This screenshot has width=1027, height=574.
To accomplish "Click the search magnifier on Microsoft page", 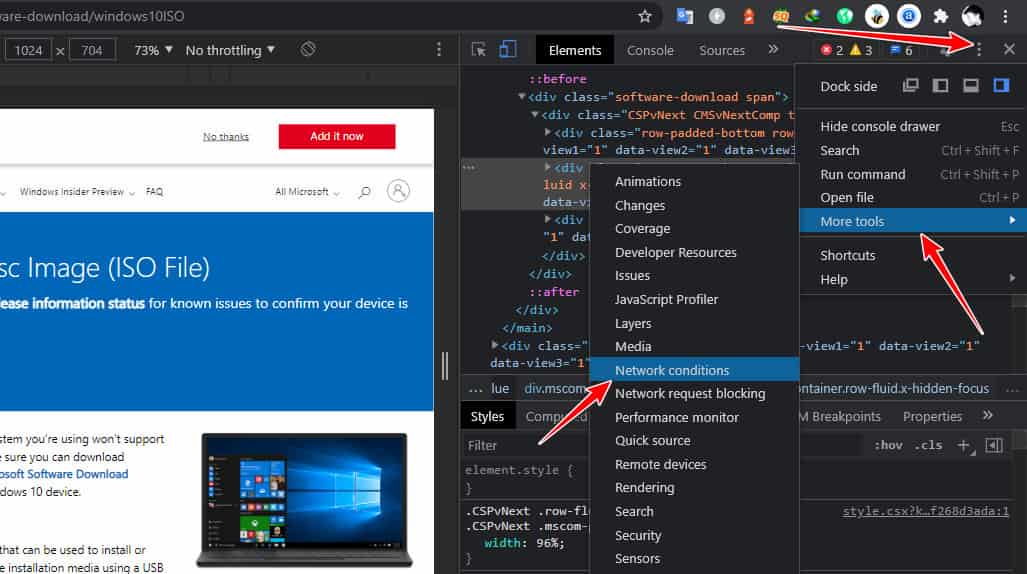I will point(365,192).
